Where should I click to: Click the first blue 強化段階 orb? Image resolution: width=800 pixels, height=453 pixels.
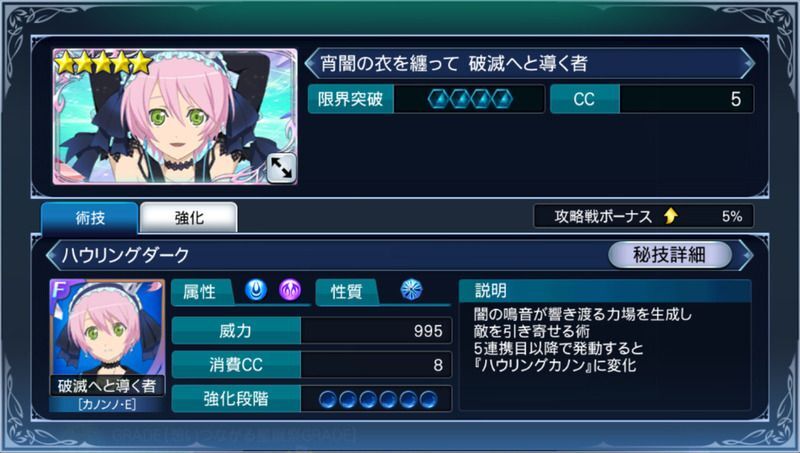coord(328,399)
